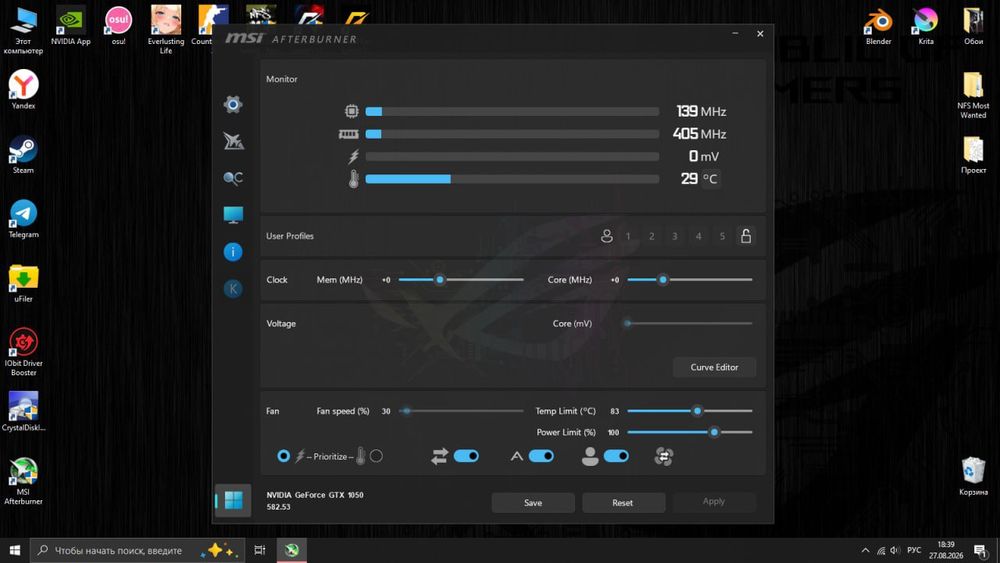Show hidden tray icons chevron
Viewport: 1000px width, 563px height.
tap(865, 550)
